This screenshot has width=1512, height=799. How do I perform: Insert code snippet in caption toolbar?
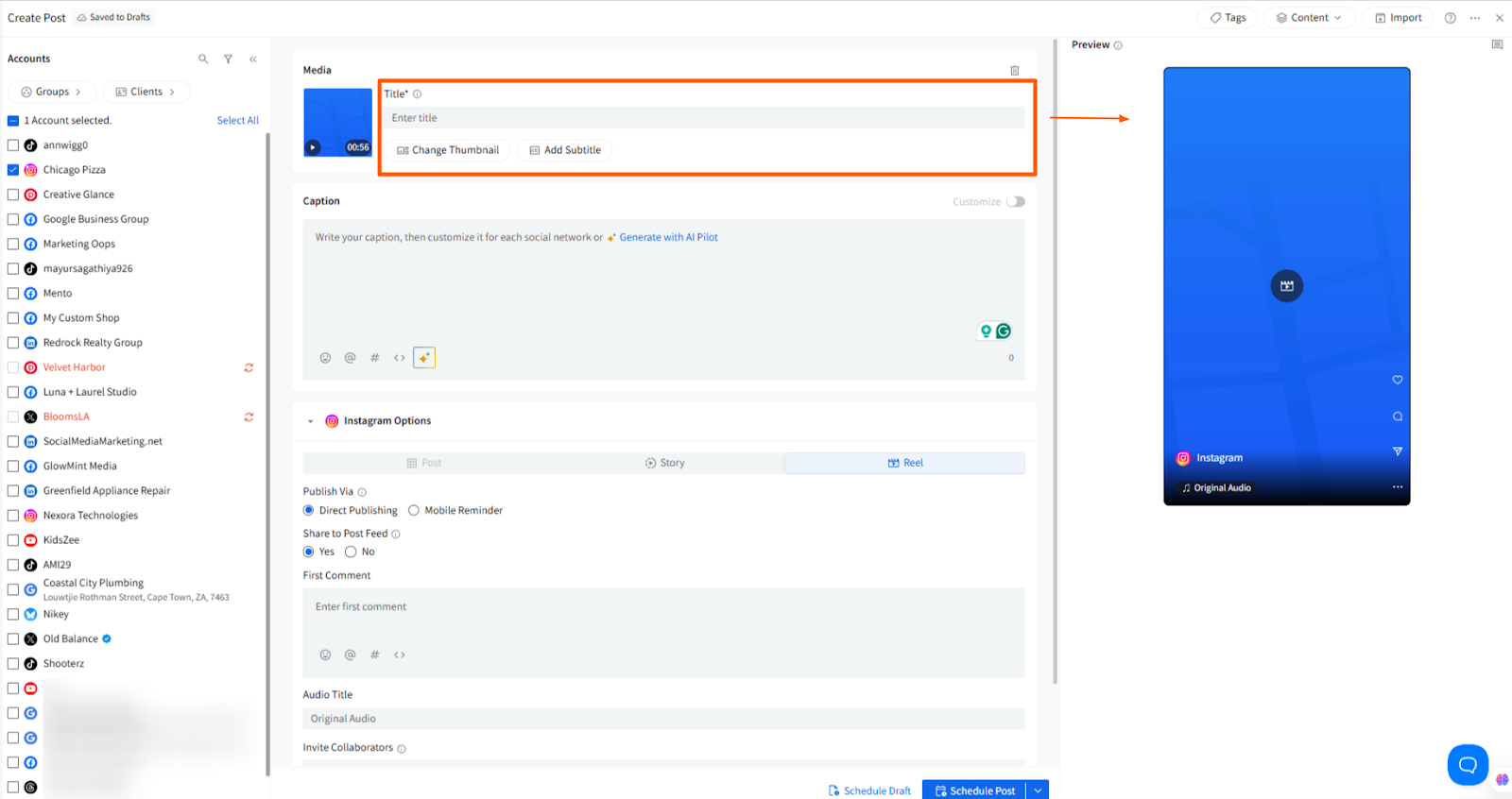[400, 358]
